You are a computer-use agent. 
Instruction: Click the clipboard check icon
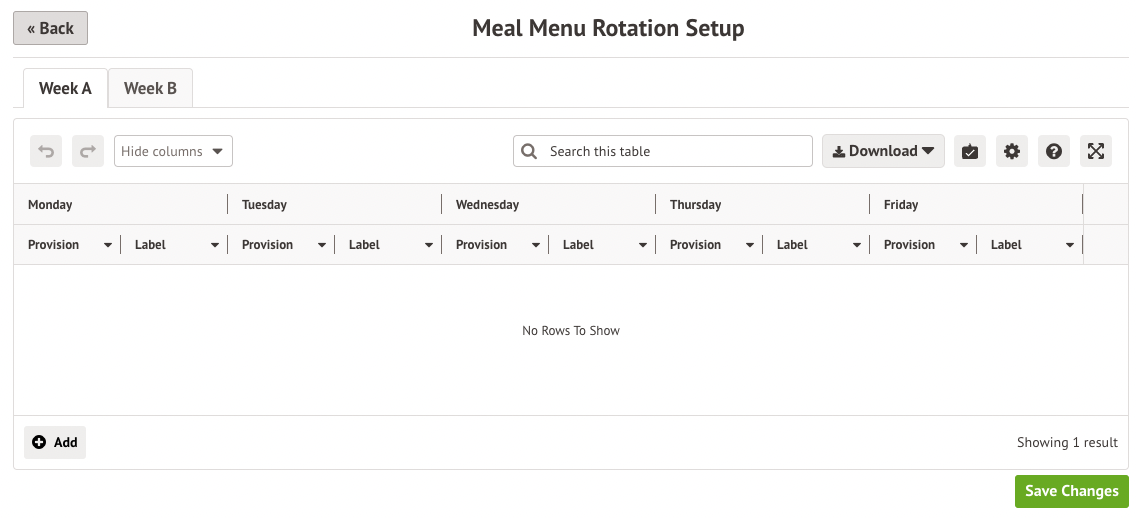[969, 151]
